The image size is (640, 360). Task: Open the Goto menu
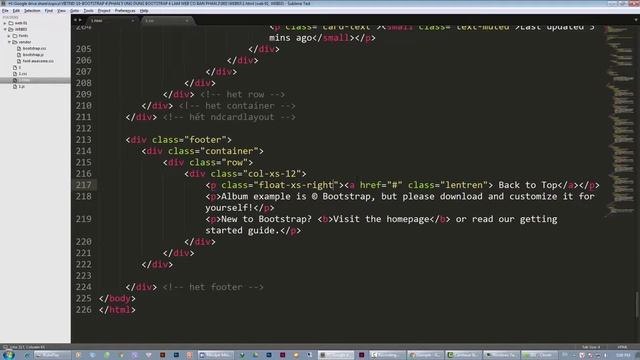click(74, 11)
